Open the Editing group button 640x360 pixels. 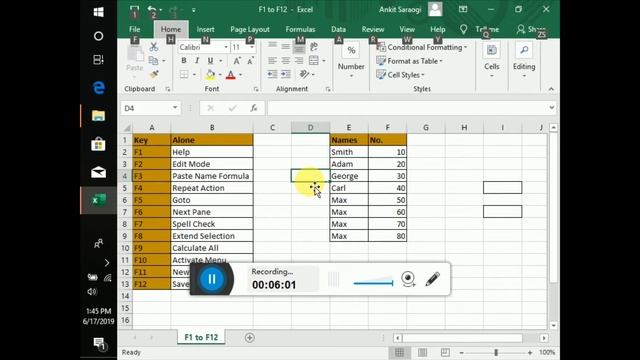pos(524,60)
